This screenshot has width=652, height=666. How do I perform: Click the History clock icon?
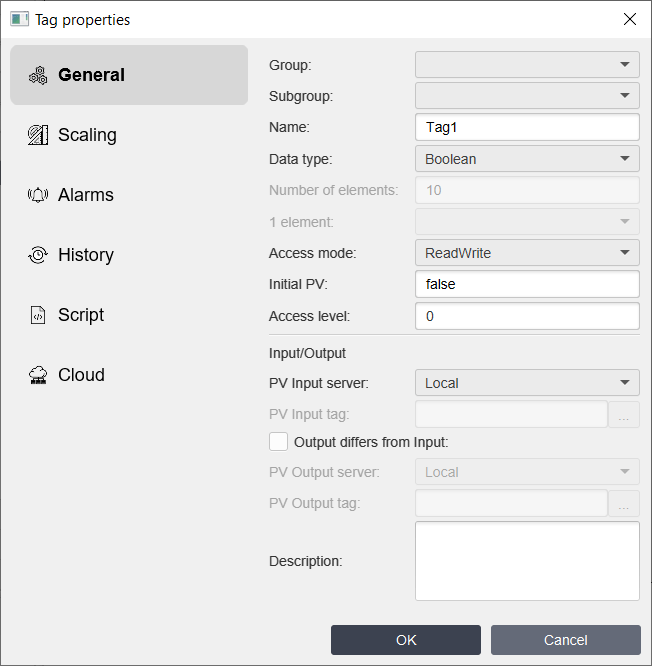pyautogui.click(x=38, y=255)
